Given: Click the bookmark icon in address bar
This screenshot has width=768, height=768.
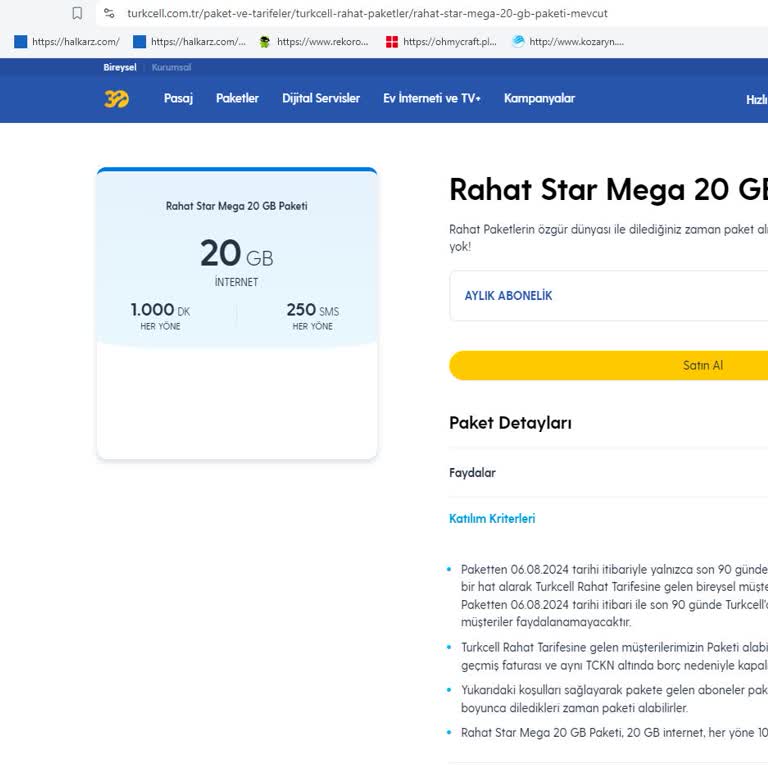Looking at the screenshot, I should pos(77,13).
